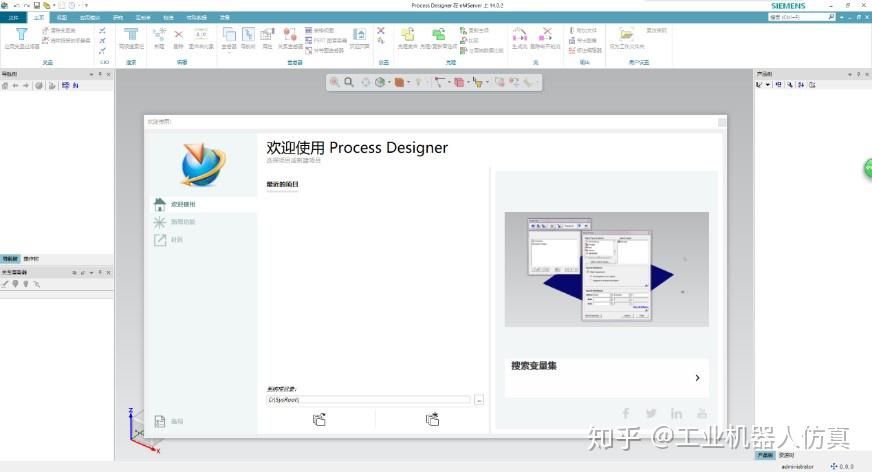
Task: Click the Undo arrow in title bar
Action: (17, 5)
